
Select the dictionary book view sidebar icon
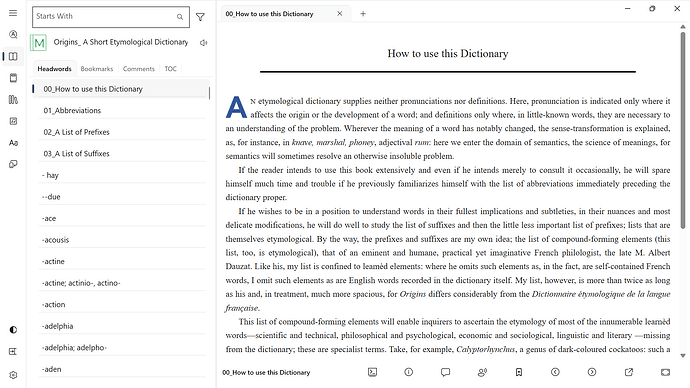coord(13,56)
